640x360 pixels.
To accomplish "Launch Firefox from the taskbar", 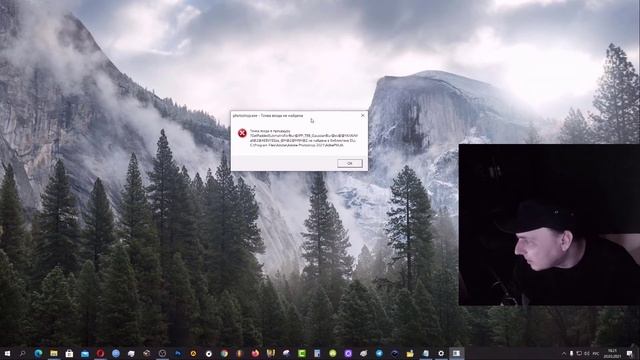I will (x=255, y=353).
